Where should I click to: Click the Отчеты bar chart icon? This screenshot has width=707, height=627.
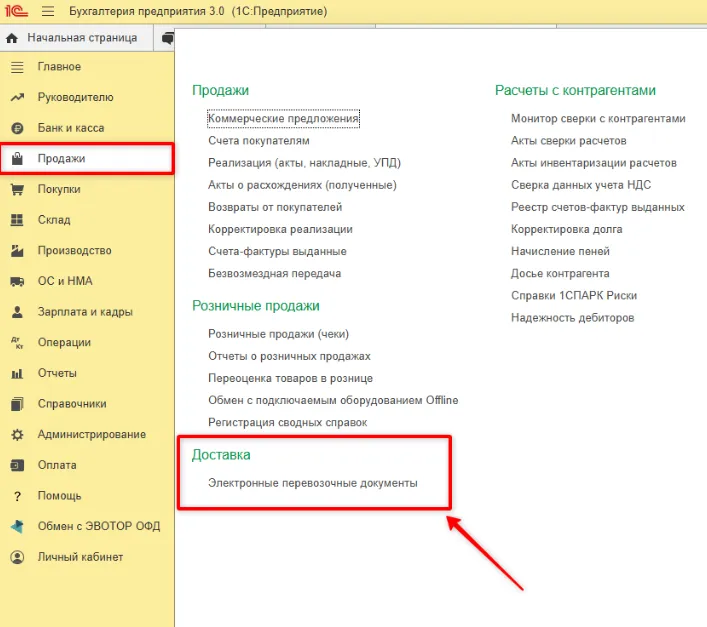[x=17, y=374]
